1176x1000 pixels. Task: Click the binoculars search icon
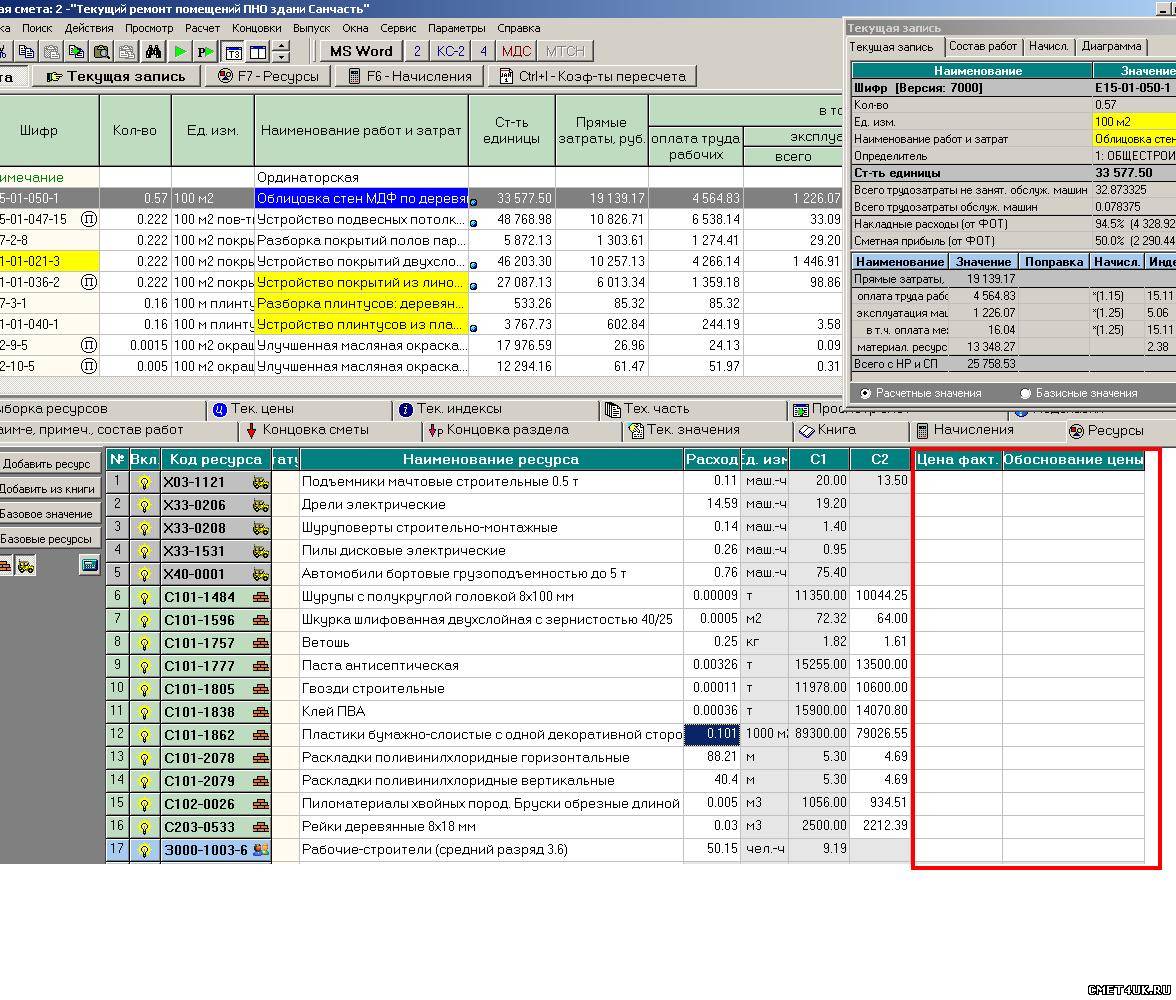pyautogui.click(x=153, y=52)
